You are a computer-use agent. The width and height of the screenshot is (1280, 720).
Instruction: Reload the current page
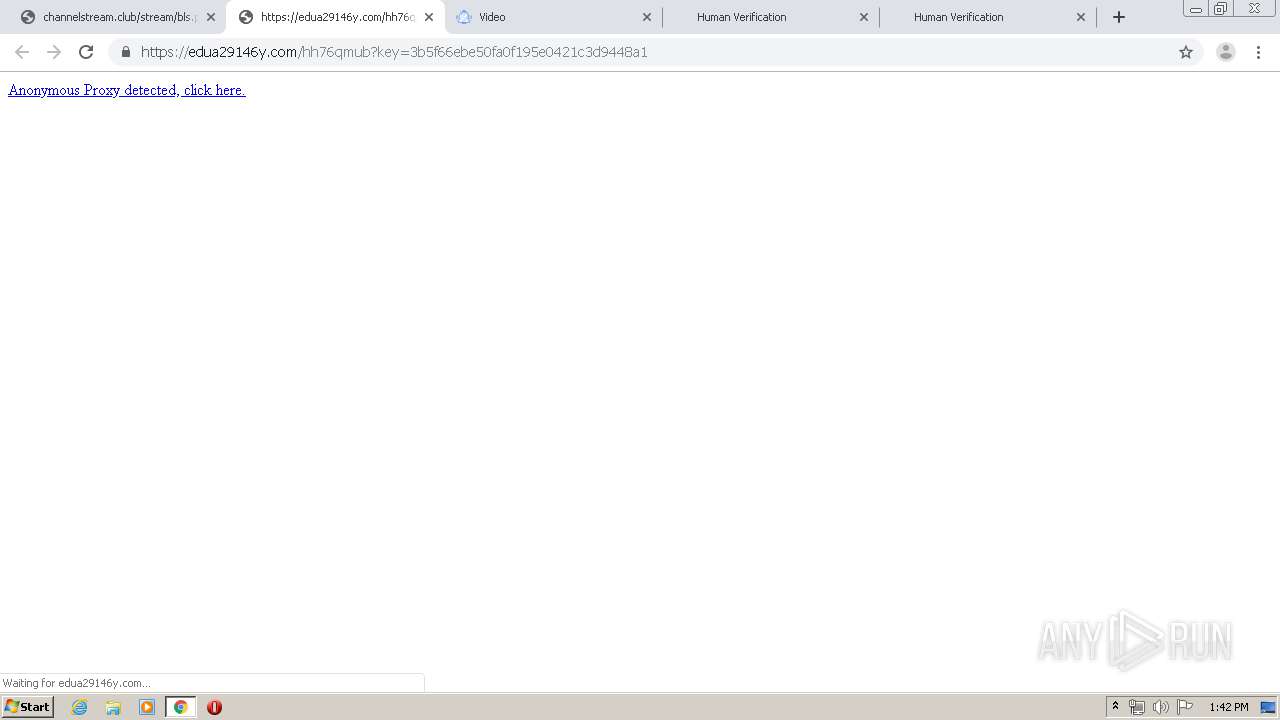click(86, 52)
